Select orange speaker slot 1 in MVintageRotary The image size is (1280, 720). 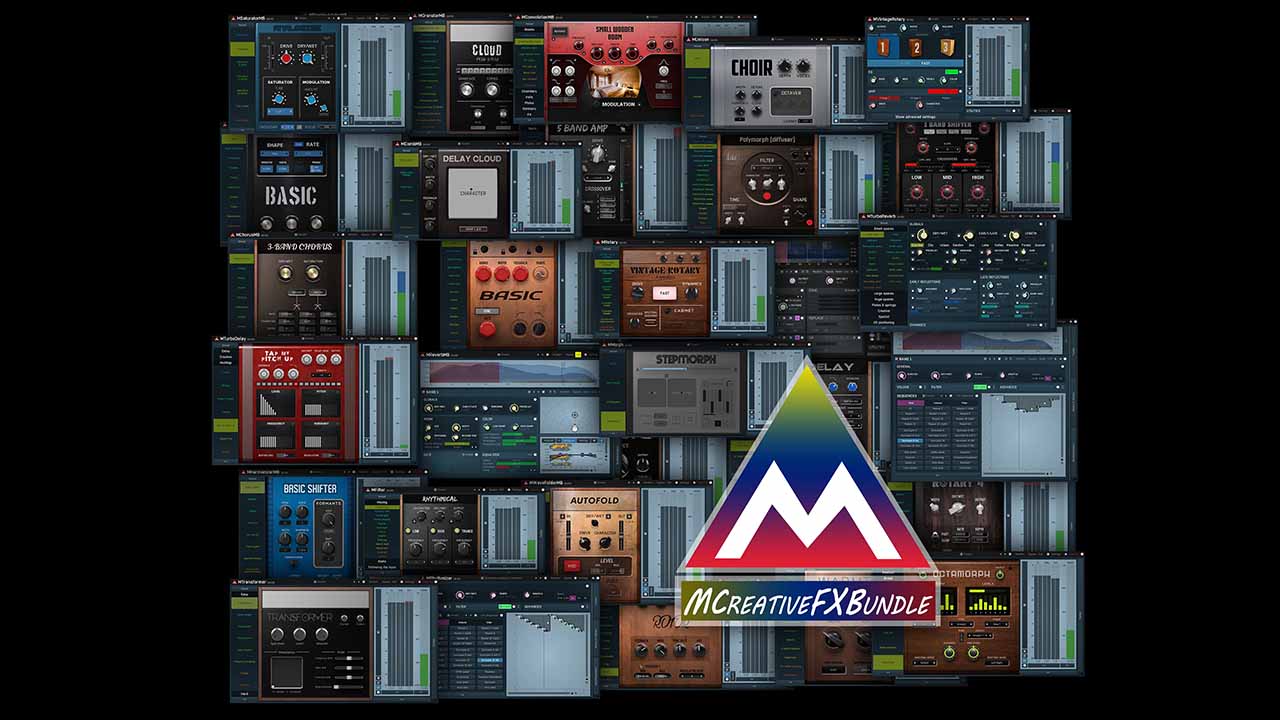coord(883,47)
